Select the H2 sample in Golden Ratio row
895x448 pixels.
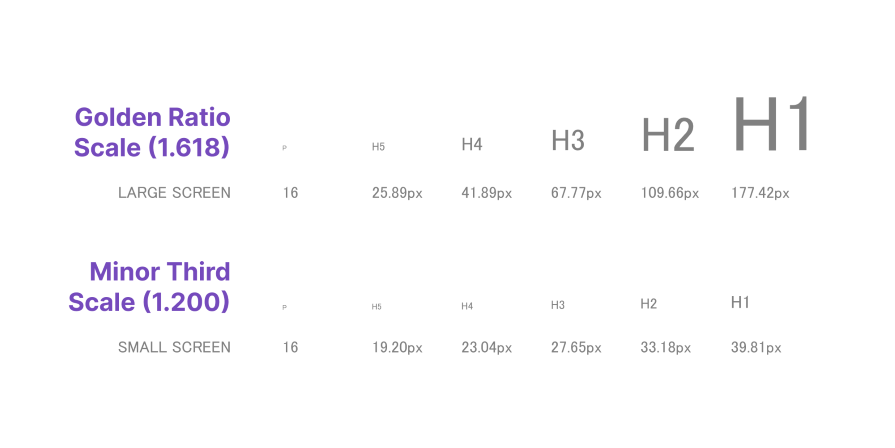tap(668, 135)
